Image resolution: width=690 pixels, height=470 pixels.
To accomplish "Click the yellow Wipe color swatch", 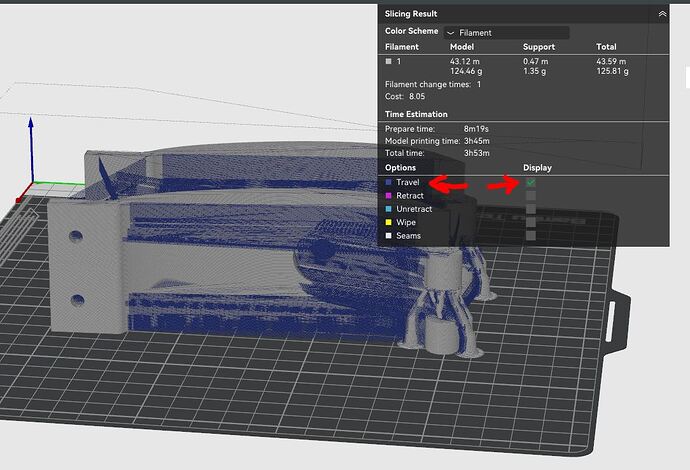I will (389, 222).
